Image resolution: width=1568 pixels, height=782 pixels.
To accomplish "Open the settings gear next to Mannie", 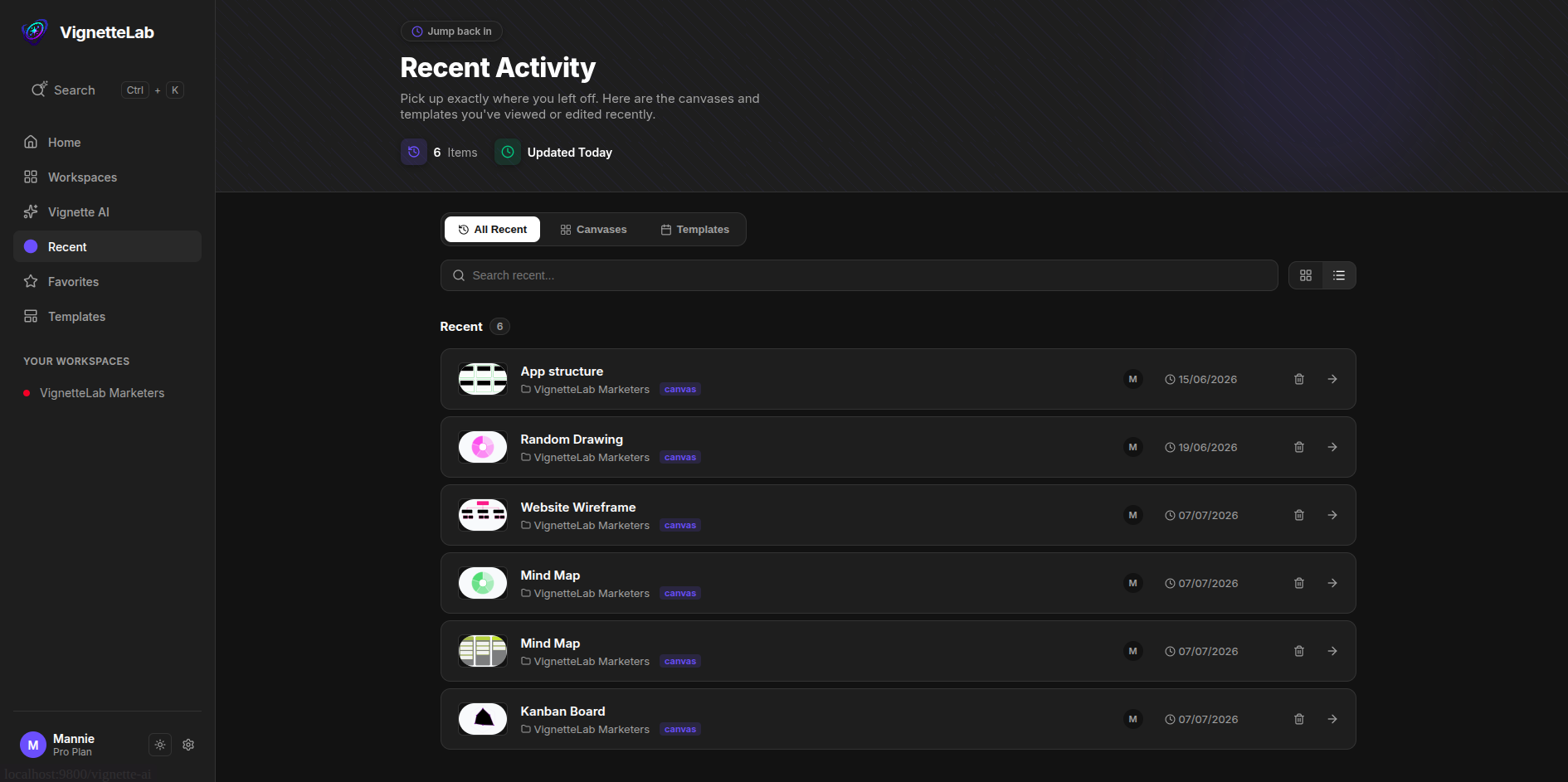I will [188, 745].
